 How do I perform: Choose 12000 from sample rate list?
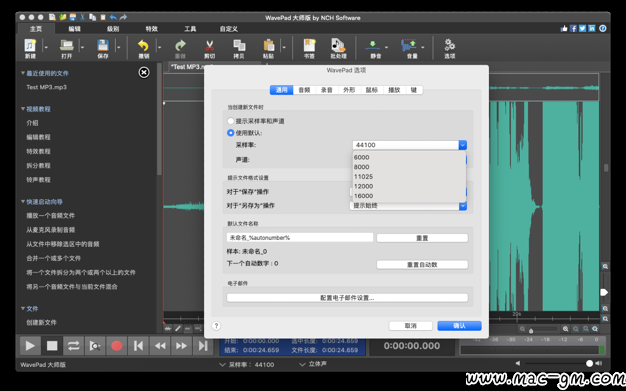pyautogui.click(x=409, y=186)
